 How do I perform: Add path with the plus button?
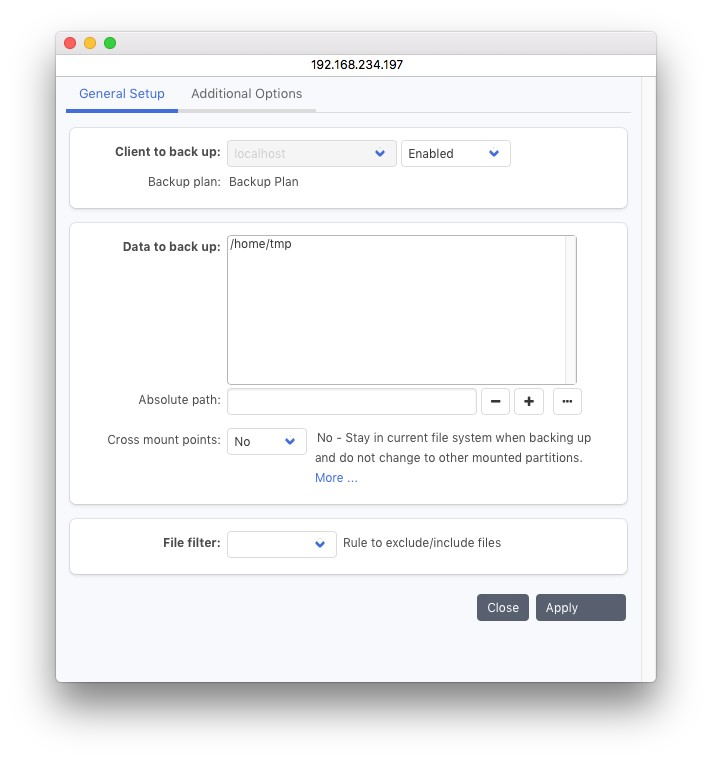click(529, 401)
